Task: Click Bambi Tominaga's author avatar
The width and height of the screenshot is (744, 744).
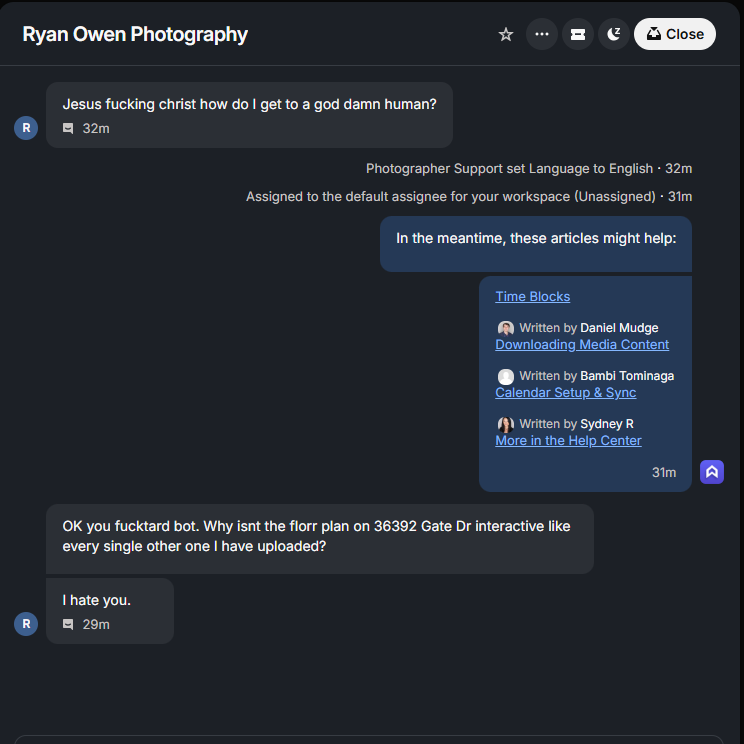Action: (x=506, y=376)
